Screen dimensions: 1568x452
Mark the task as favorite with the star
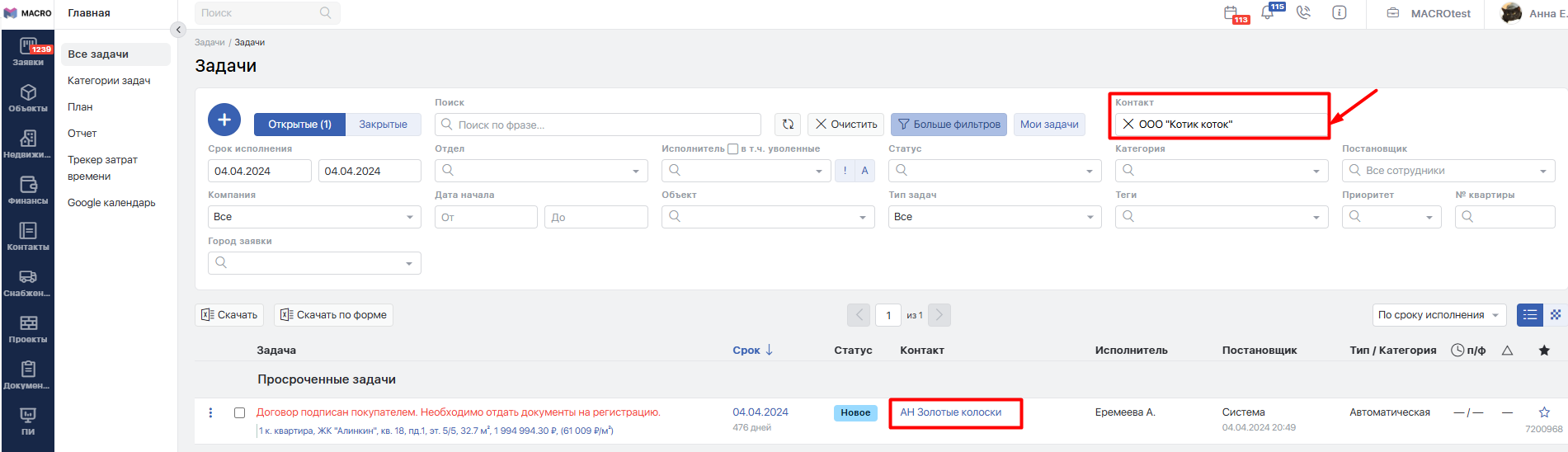[1544, 412]
